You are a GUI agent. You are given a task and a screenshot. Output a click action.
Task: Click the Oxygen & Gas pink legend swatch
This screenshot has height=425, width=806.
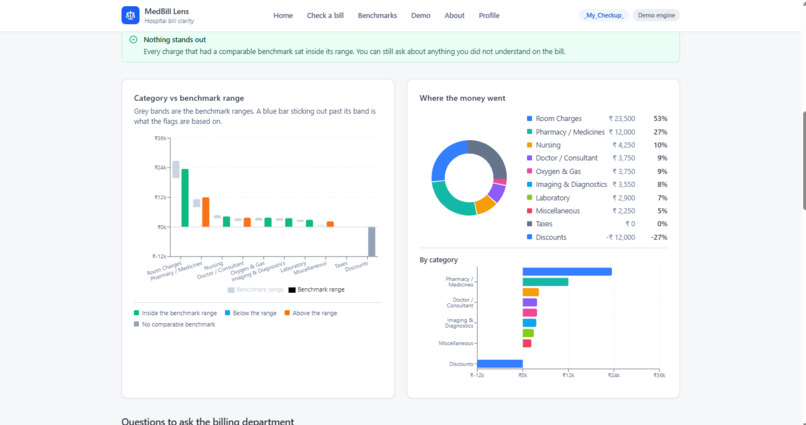[x=529, y=171]
